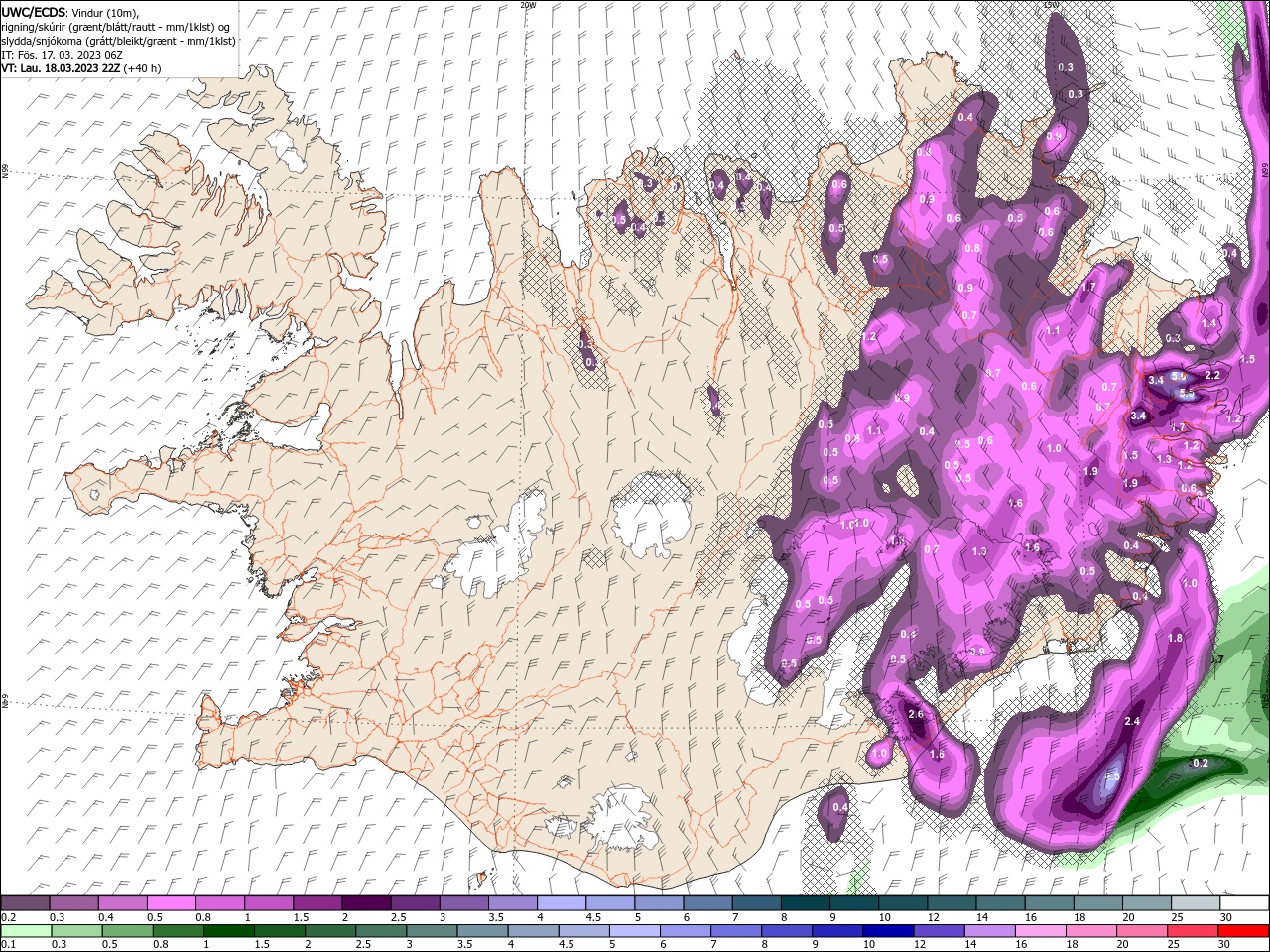Click the '0.2' value in the green rain area
1270x952 pixels.
1200,763
